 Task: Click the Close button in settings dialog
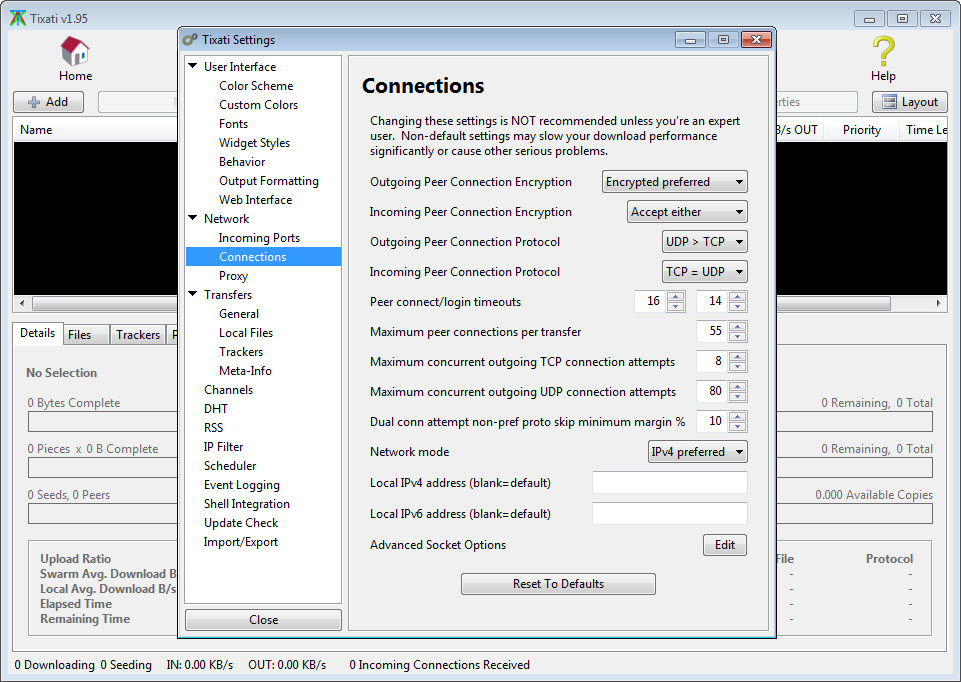coord(264,619)
